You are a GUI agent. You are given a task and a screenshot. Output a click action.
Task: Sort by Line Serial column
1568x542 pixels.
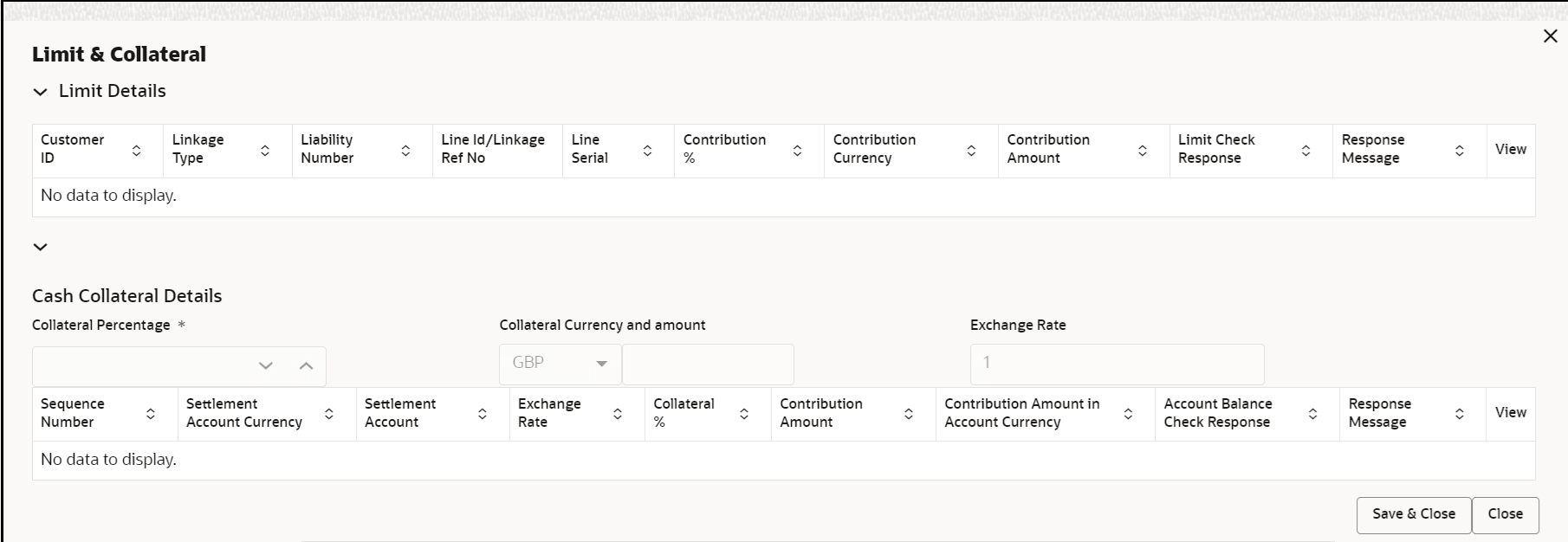647,151
